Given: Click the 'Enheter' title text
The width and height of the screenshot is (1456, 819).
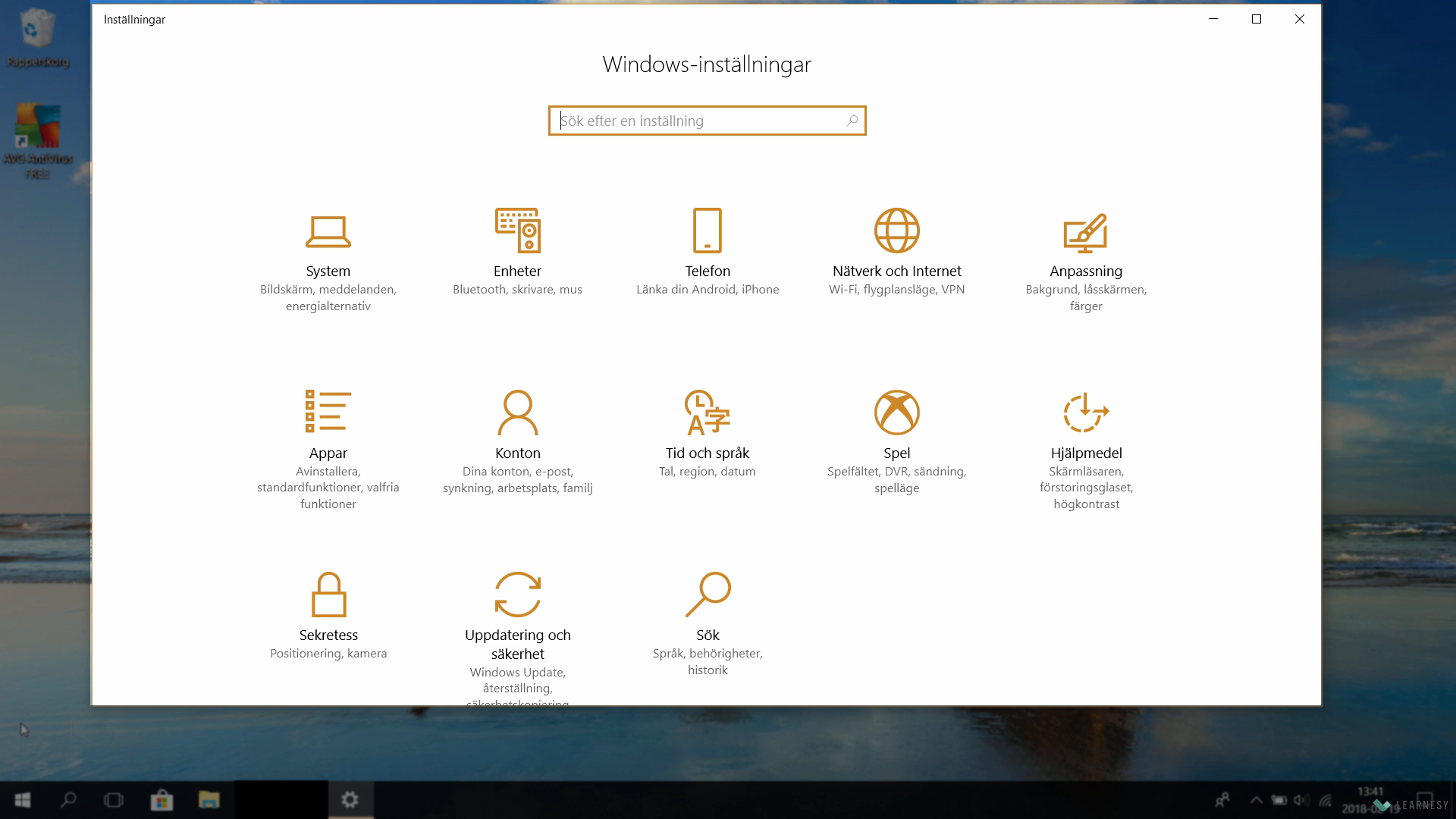Looking at the screenshot, I should pos(517,271).
